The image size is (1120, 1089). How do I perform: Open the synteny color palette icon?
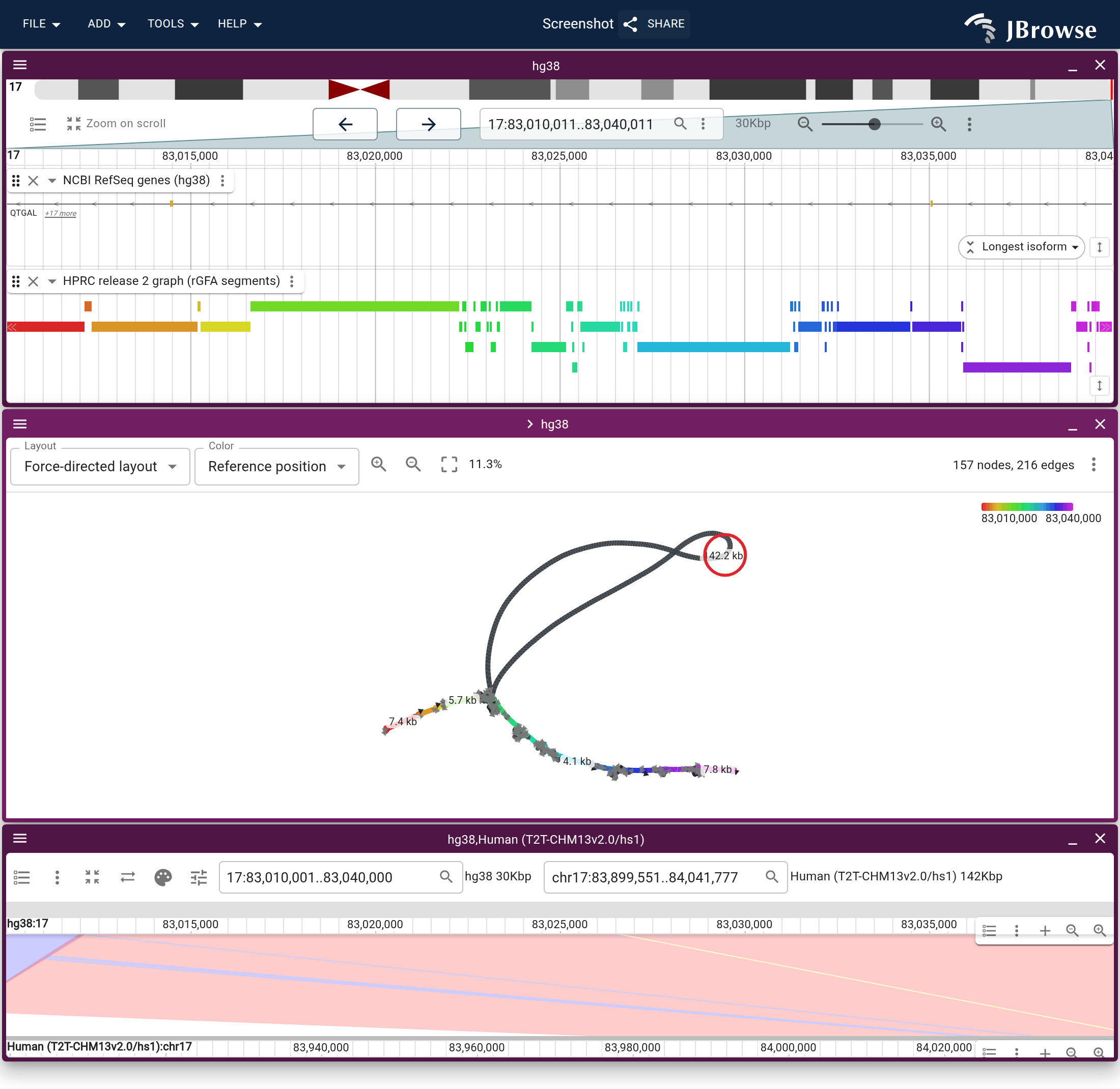pyautogui.click(x=163, y=877)
